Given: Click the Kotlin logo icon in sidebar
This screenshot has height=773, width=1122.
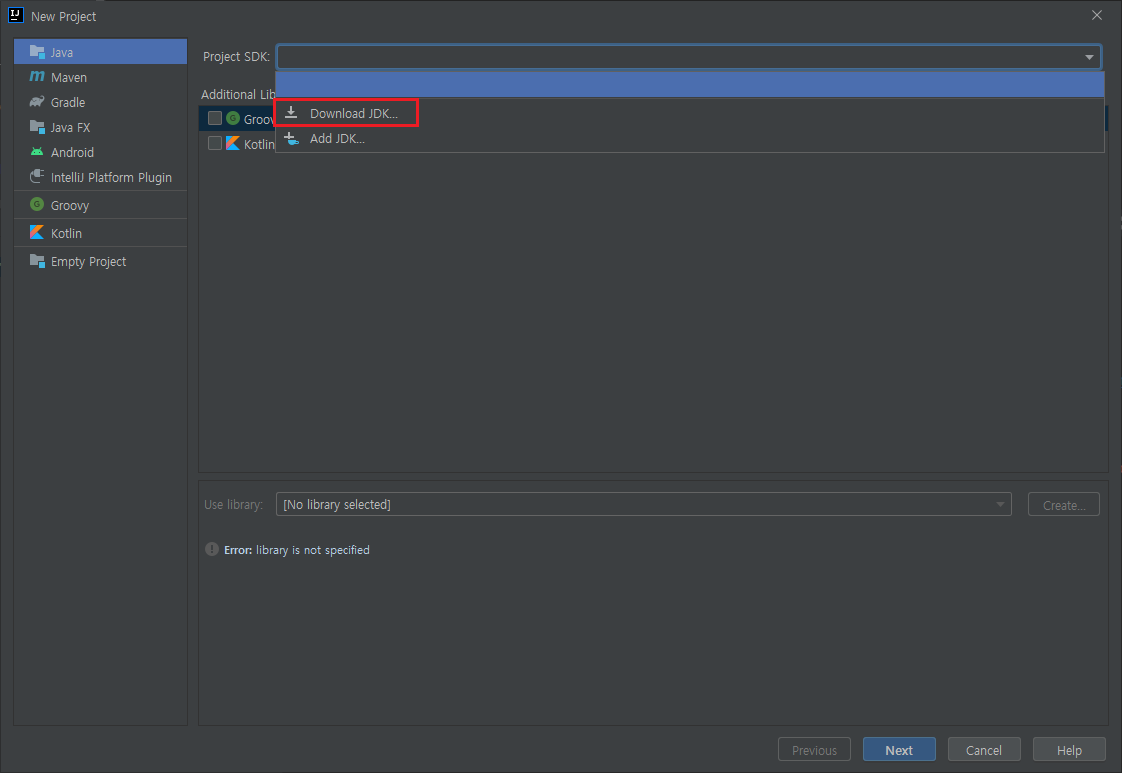Looking at the screenshot, I should pyautogui.click(x=36, y=233).
